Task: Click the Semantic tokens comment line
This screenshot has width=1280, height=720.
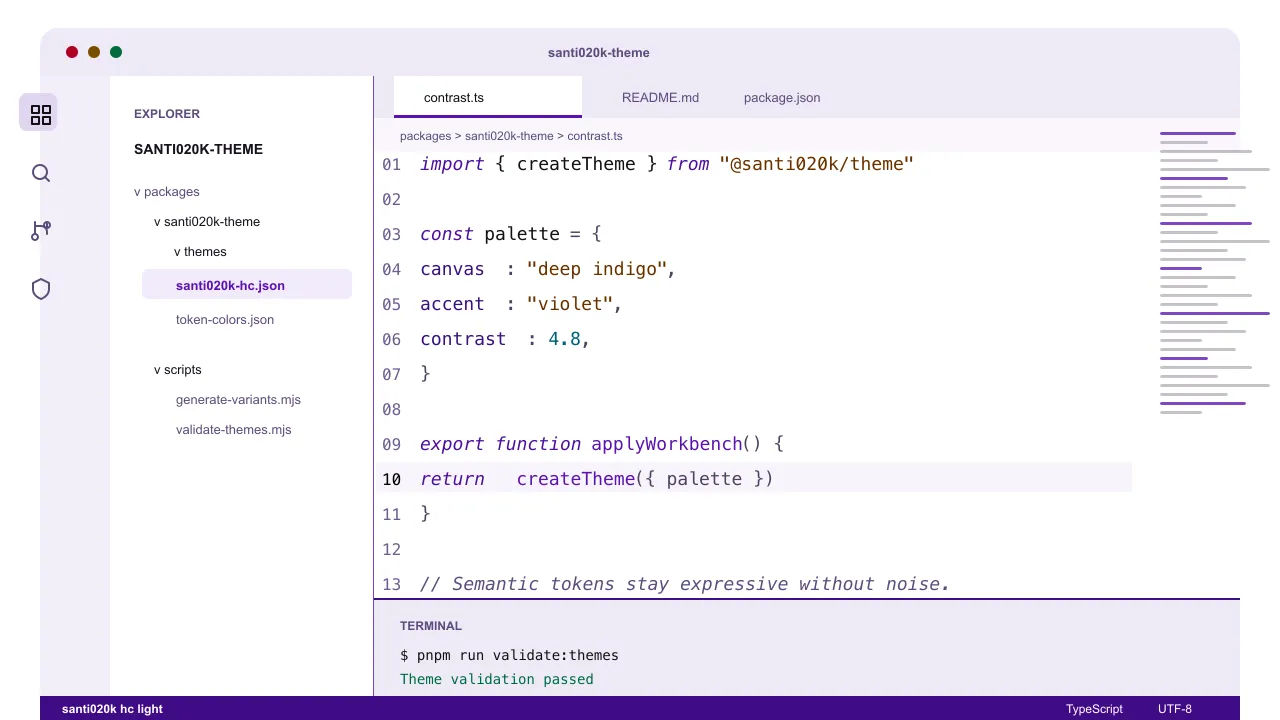Action: click(x=685, y=584)
